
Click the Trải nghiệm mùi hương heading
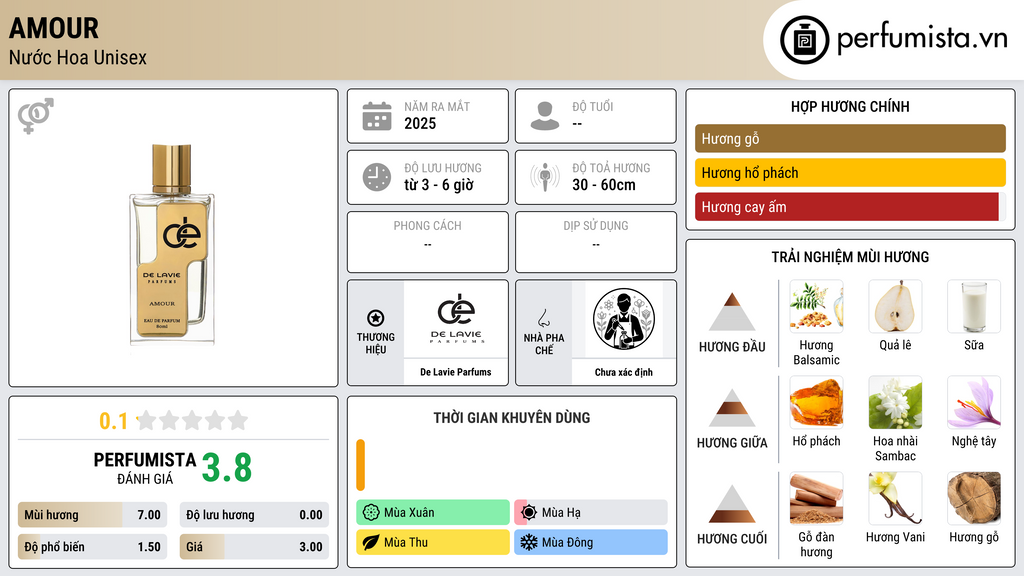850,257
